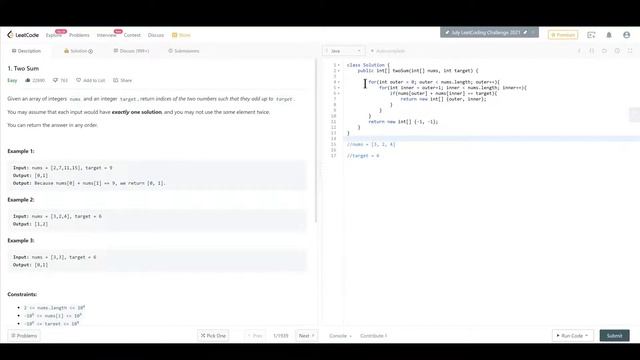Click the reset code icon
Screen dimensions: 640x360
(604, 51)
